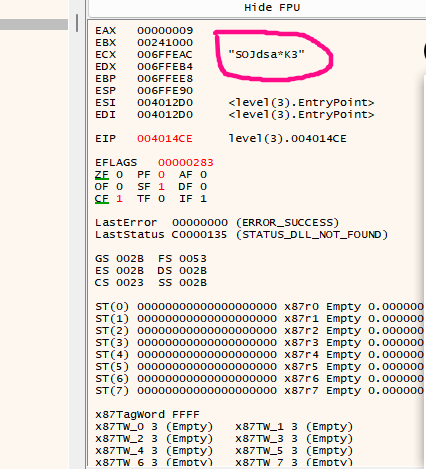This screenshot has width=426, height=469.
Task: Select the ESI register value 004012D0
Action: click(165, 103)
